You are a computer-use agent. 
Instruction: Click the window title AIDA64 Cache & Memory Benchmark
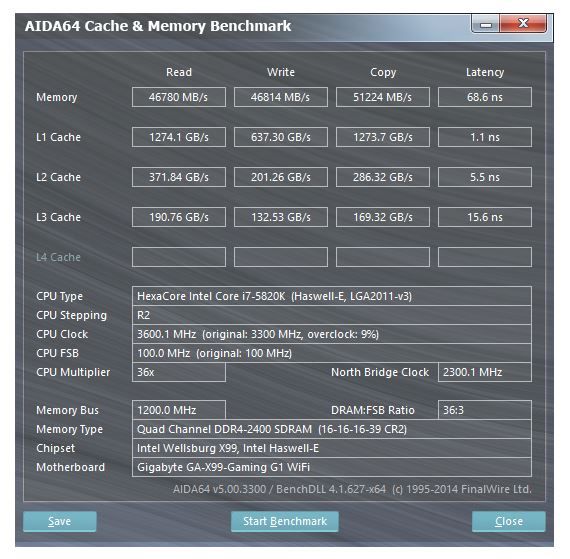tap(158, 26)
